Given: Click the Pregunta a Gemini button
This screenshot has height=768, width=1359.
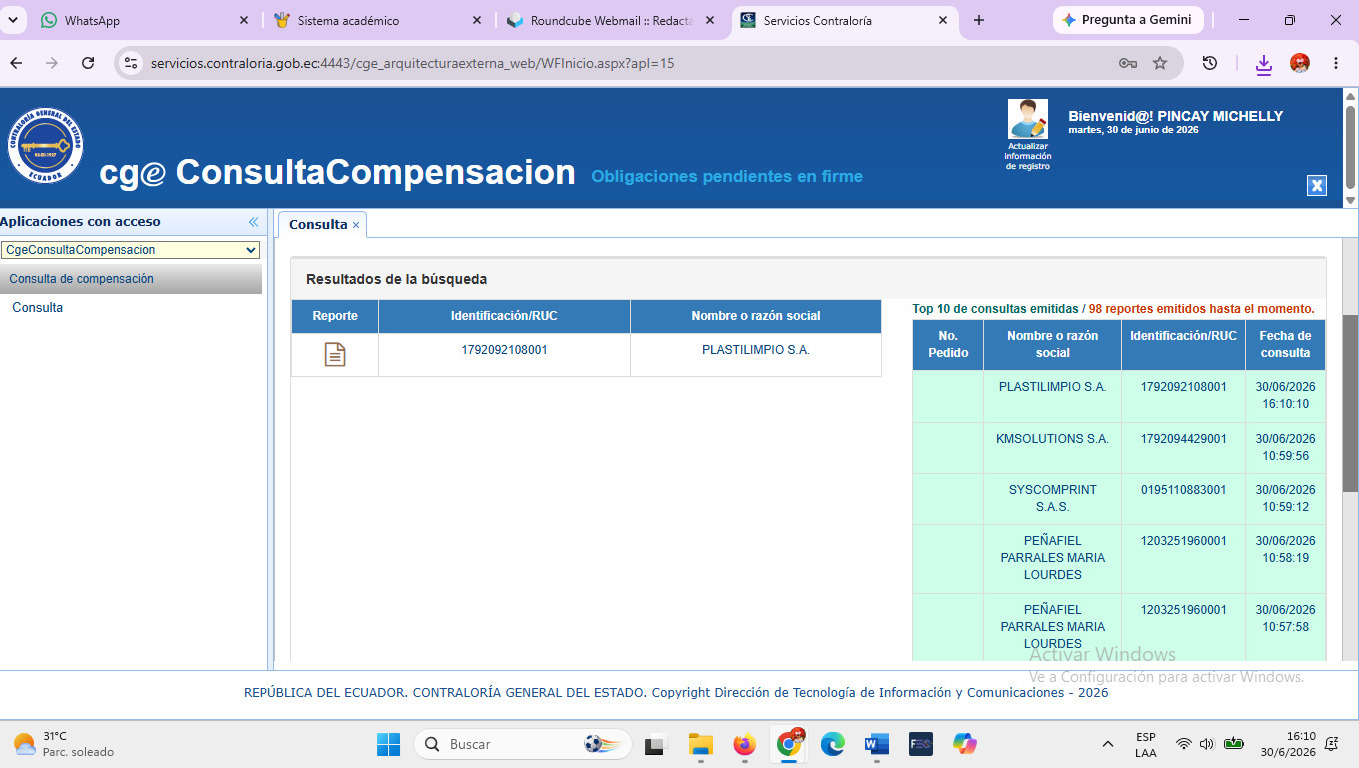Looking at the screenshot, I should 1128,20.
